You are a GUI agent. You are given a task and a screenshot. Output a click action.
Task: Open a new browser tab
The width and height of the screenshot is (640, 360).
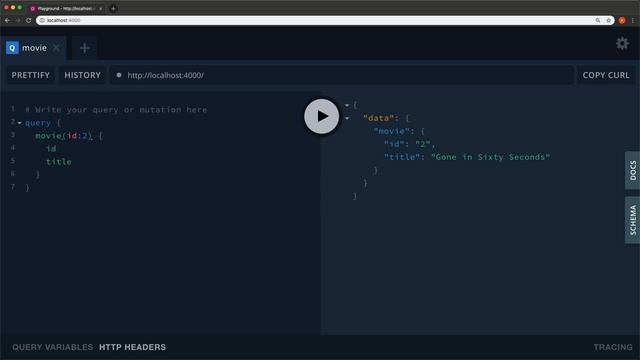click(113, 8)
